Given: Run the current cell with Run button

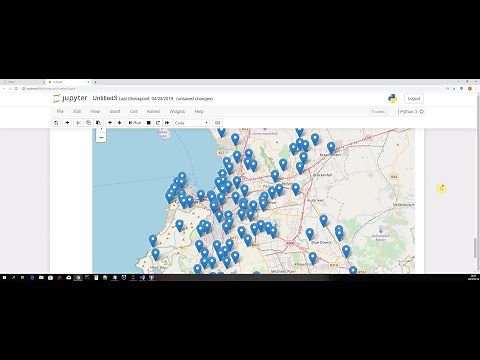Looking at the screenshot, I should coord(135,123).
